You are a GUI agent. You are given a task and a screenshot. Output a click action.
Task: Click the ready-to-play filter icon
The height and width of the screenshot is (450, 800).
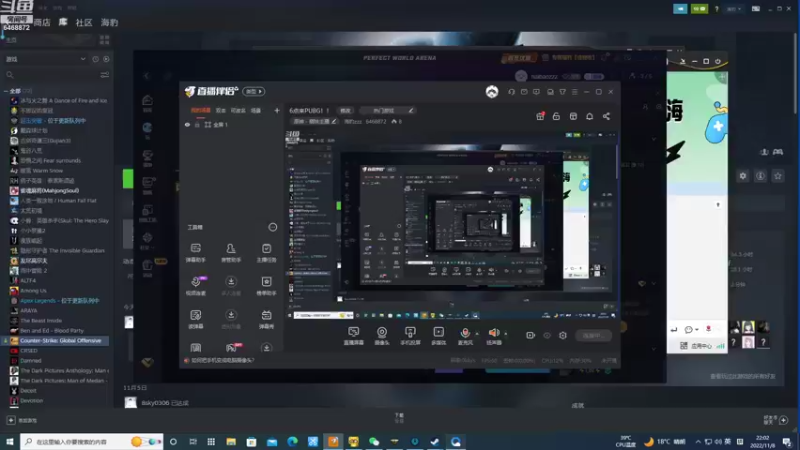click(x=106, y=59)
